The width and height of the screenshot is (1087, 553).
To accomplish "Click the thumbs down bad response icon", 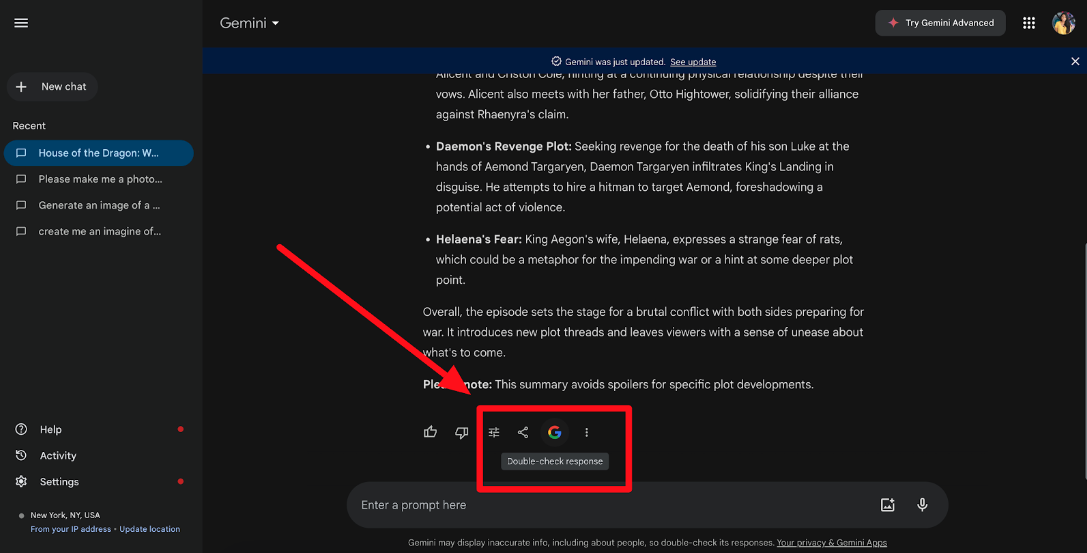I will (x=461, y=432).
